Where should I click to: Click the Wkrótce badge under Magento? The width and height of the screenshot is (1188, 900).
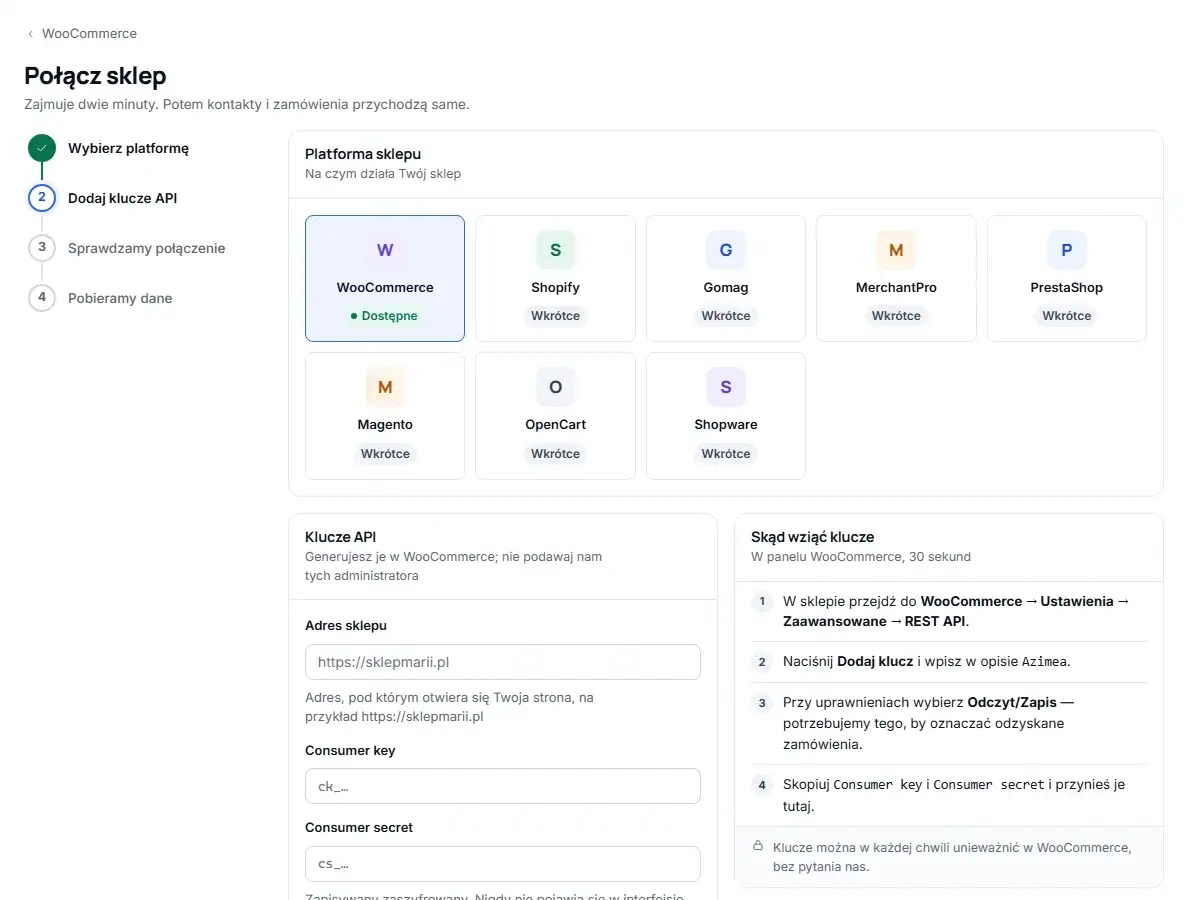tap(385, 454)
